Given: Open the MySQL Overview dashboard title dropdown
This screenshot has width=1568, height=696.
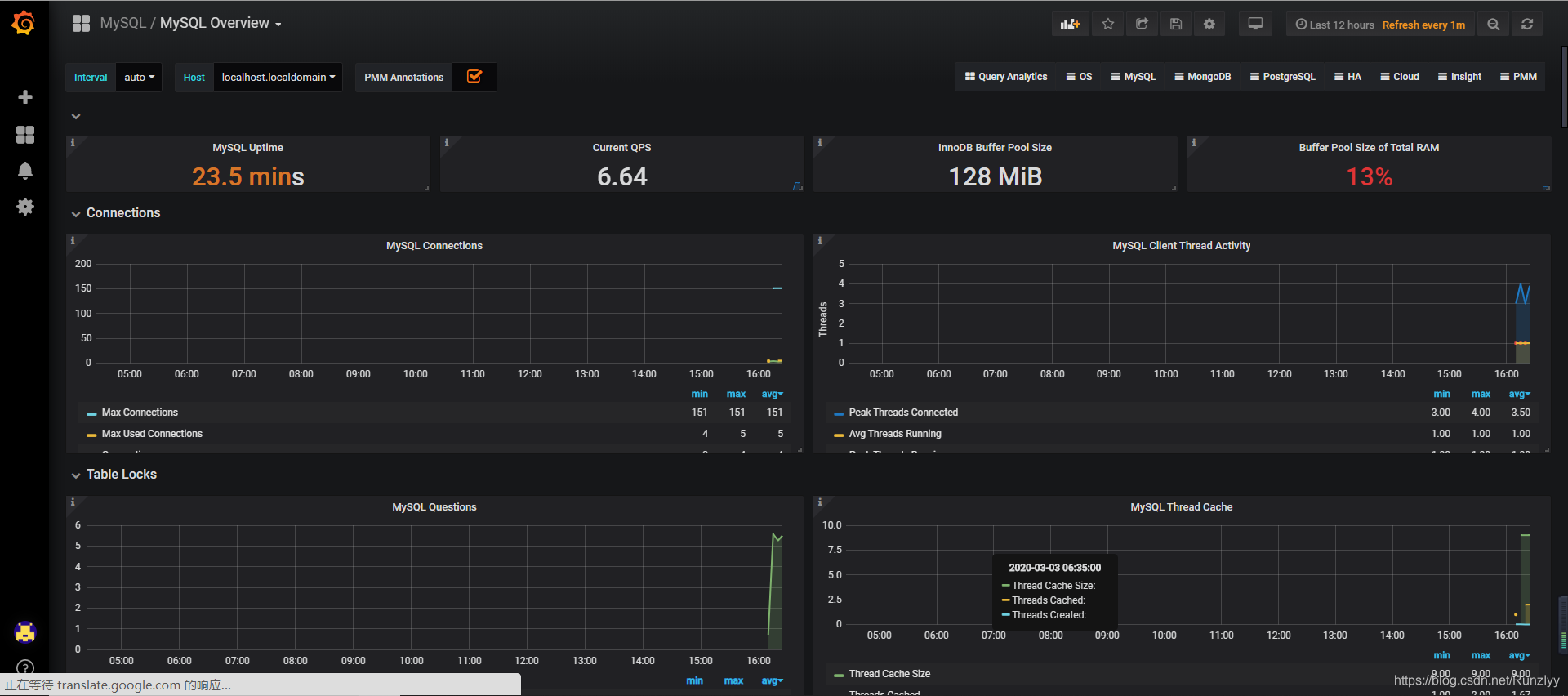Looking at the screenshot, I should tap(220, 24).
